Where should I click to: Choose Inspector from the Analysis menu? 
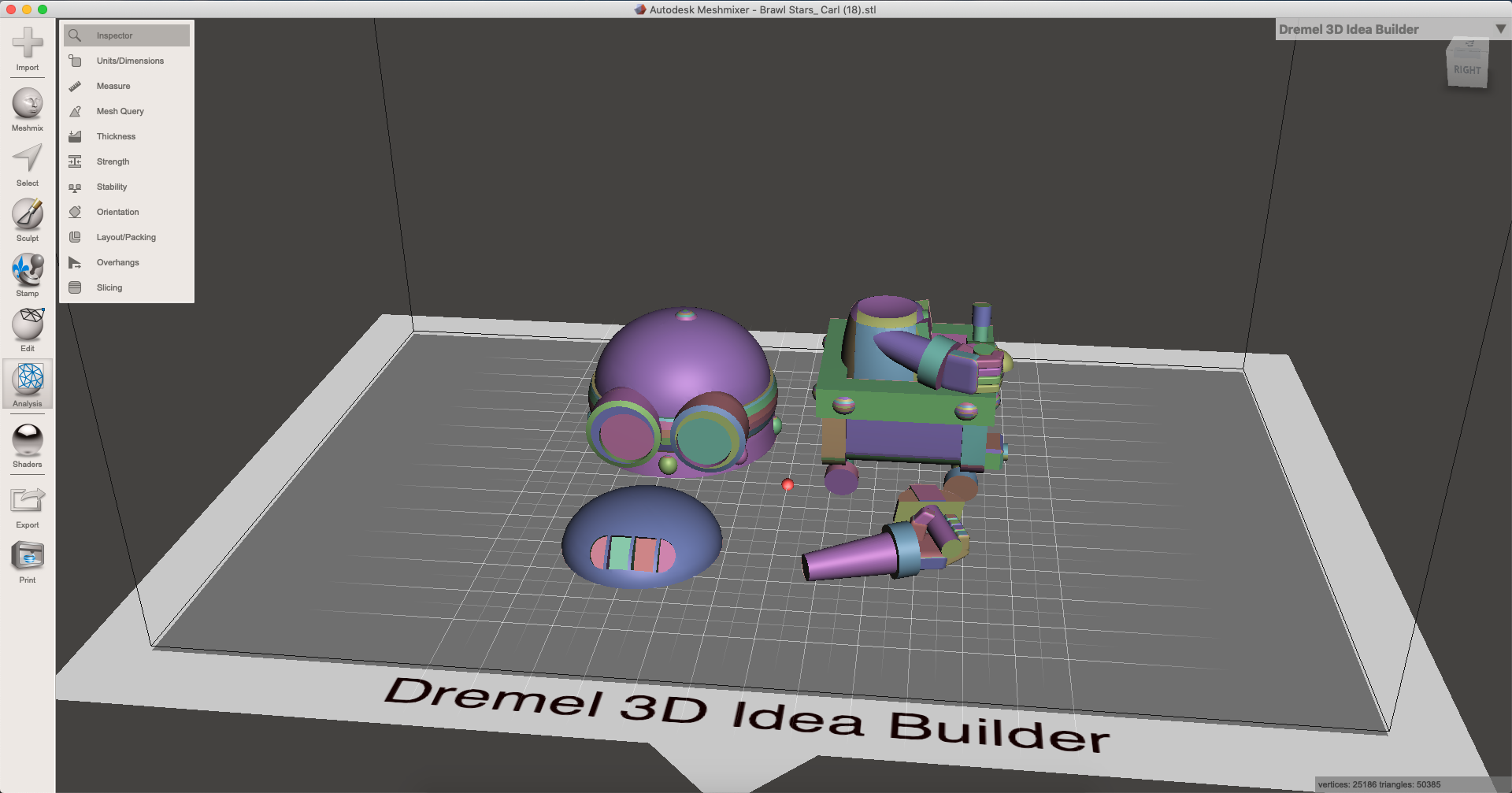click(x=127, y=35)
